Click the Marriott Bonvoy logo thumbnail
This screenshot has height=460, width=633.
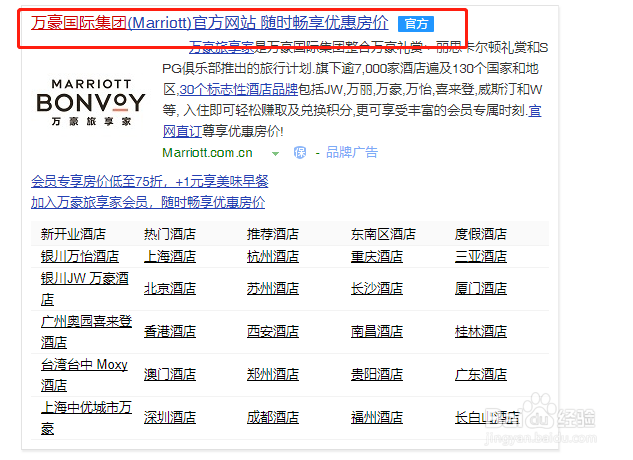[x=91, y=103]
